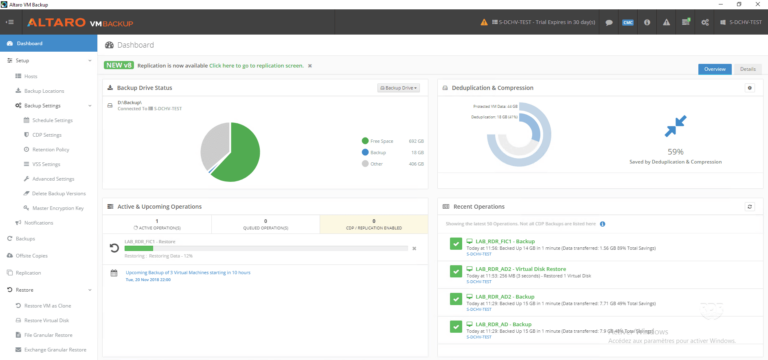The width and height of the screenshot is (768, 360).
Task: Click the orange trial warning icon
Action: 484,22
